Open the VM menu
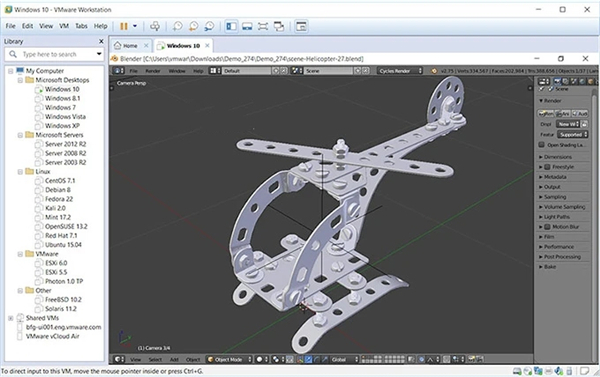 [64, 26]
